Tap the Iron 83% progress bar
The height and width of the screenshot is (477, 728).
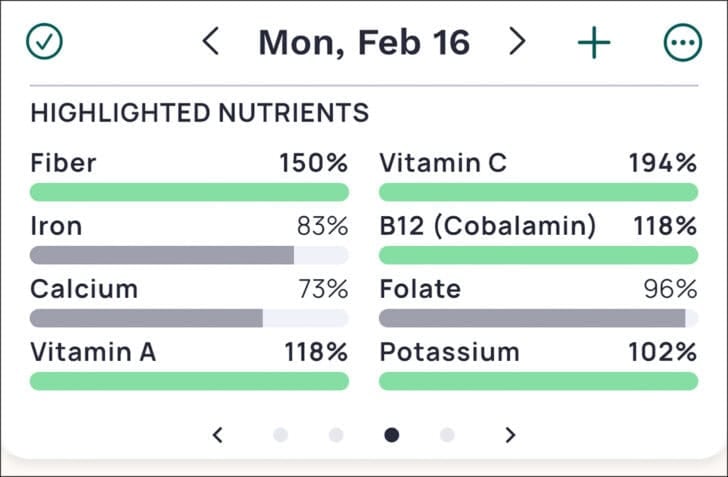click(x=189, y=255)
